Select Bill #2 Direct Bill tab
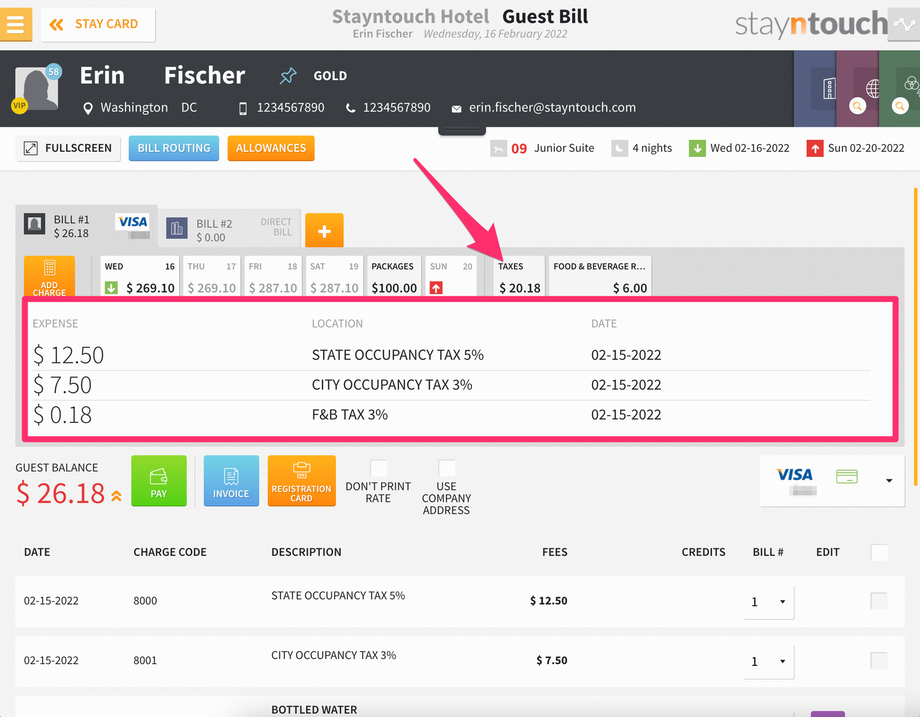Screen dimensions: 920x717 point(229,229)
